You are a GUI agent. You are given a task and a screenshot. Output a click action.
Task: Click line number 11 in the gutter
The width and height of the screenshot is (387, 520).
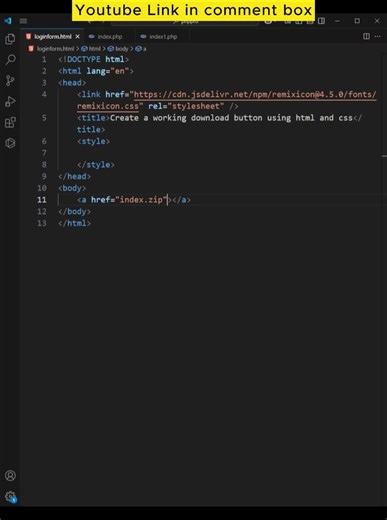(42, 200)
